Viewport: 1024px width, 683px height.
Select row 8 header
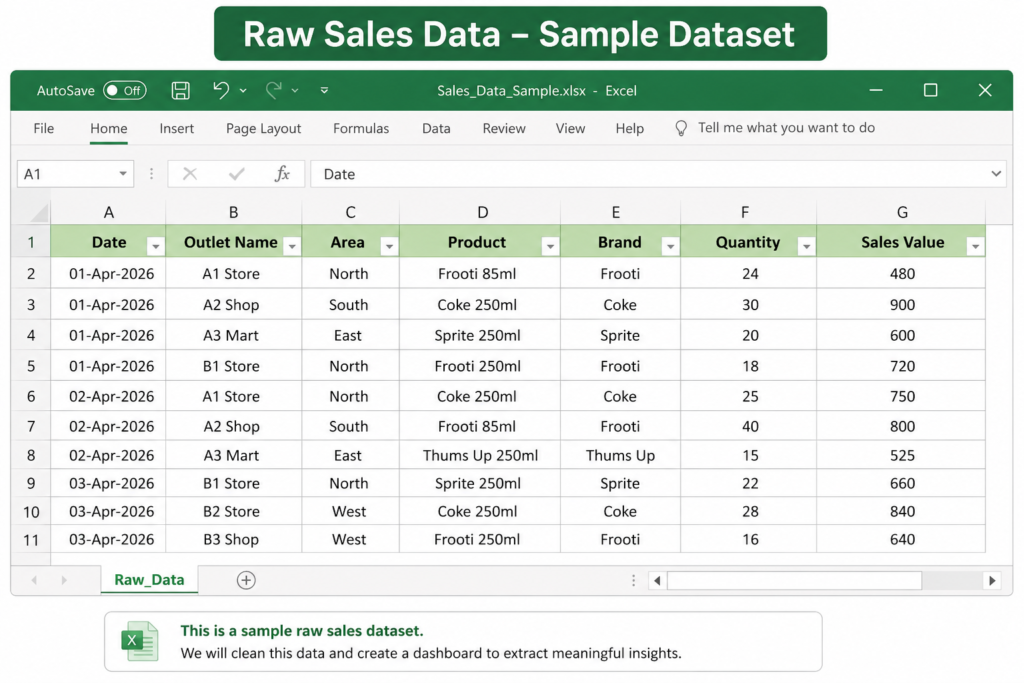coord(31,455)
